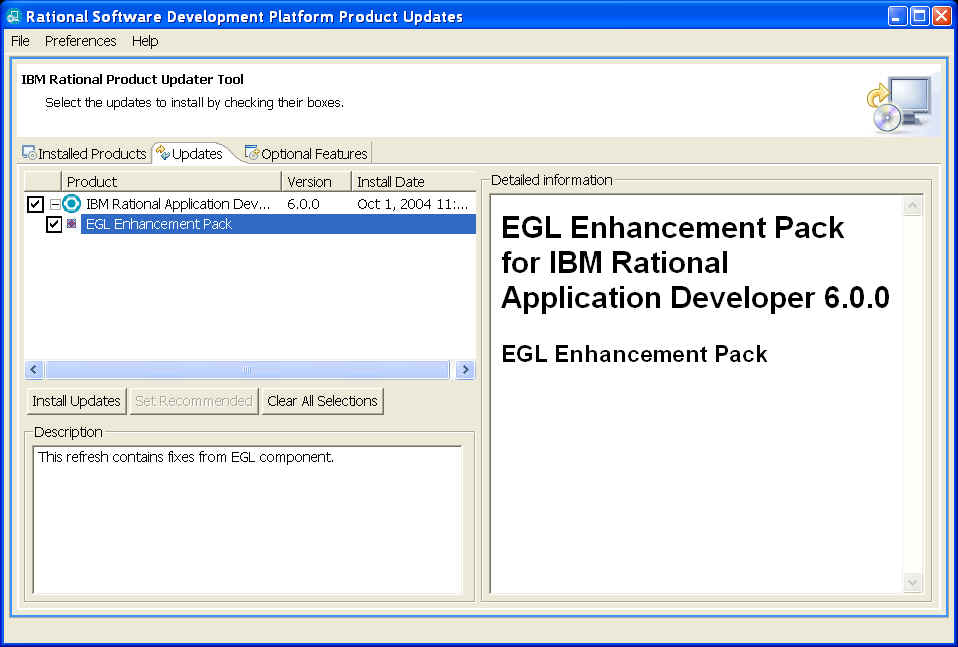Uncheck the IBM Rational Application Developer checkbox
958x647 pixels.
tap(35, 204)
